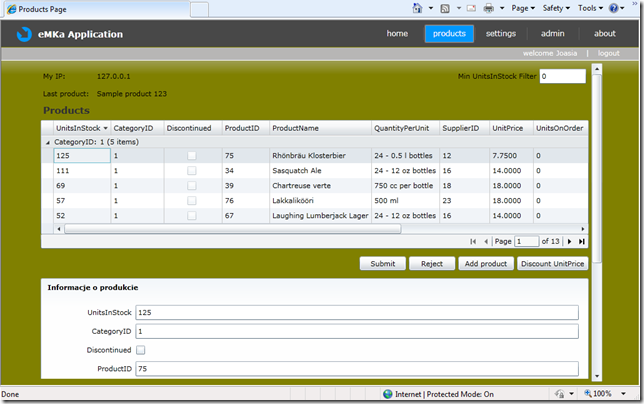This screenshot has height=404, width=644.
Task: Click the Reject button
Action: point(432,264)
